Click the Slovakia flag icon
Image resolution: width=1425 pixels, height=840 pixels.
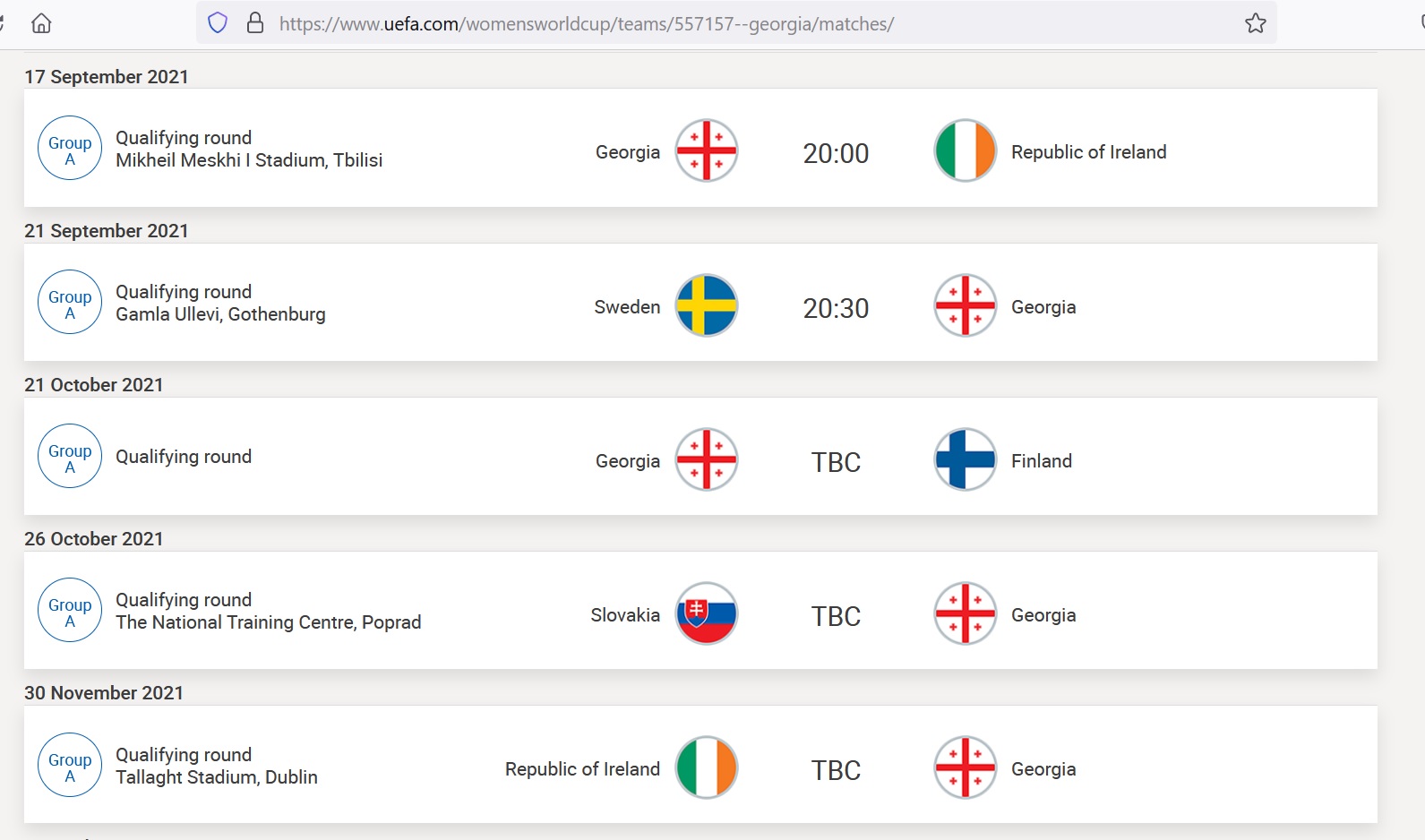click(x=706, y=613)
